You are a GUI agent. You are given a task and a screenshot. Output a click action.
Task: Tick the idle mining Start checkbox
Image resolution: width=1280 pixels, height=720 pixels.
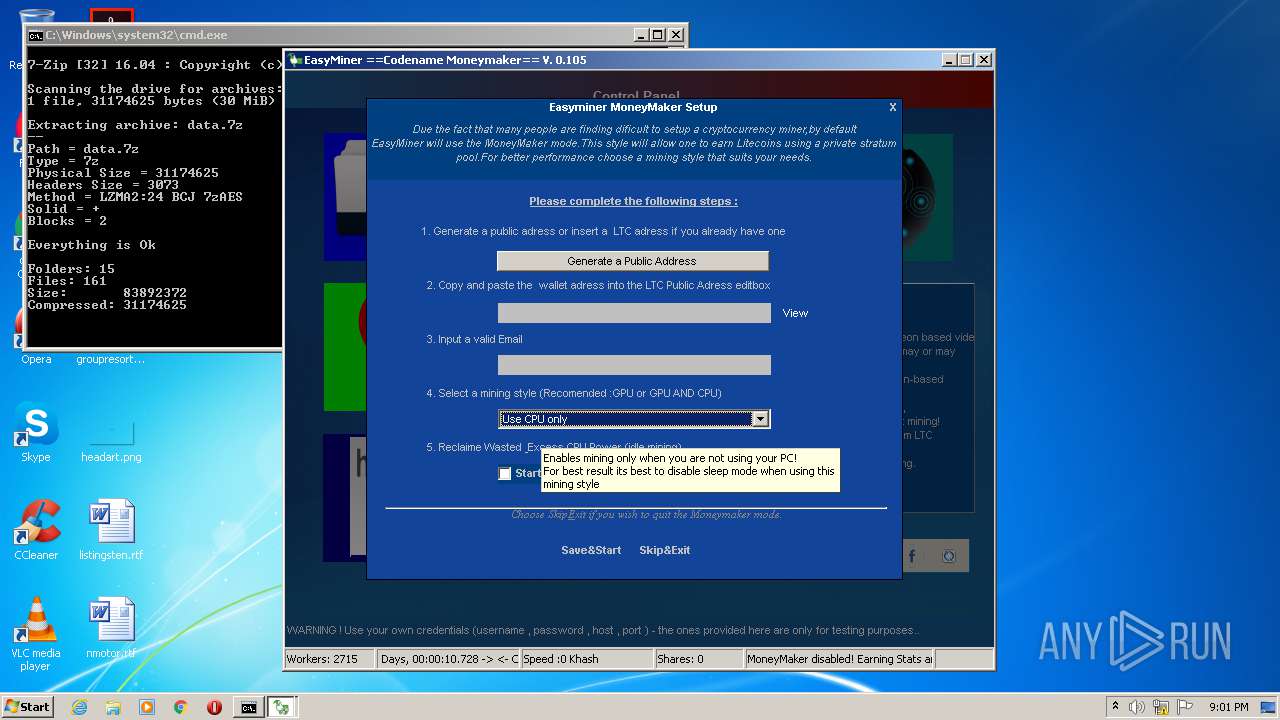pos(505,473)
